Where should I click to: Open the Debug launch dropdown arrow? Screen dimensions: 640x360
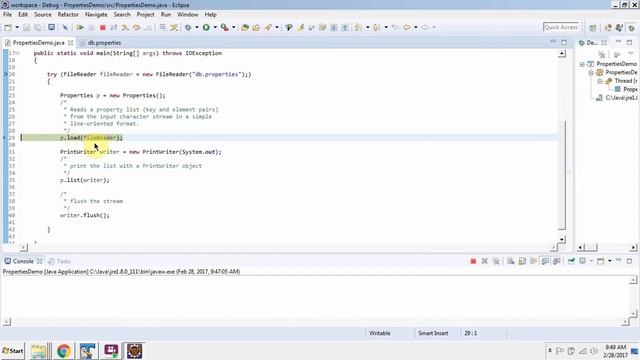click(x=196, y=27)
